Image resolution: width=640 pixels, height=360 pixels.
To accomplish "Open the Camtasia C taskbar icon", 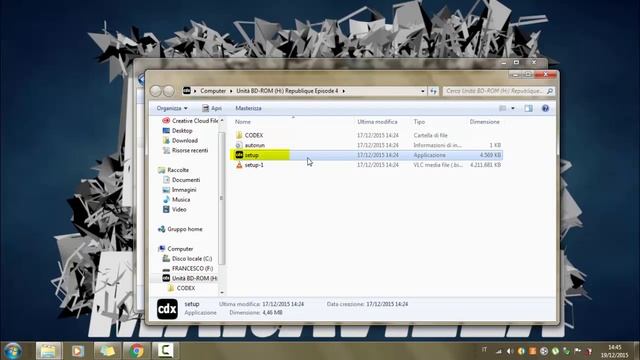I will pos(165,351).
